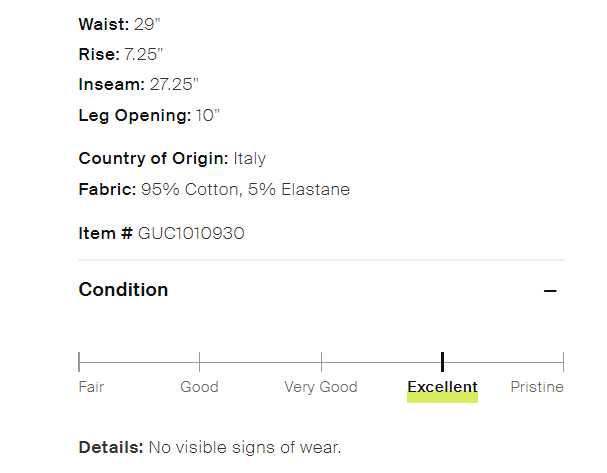Click the Very Good tick on the scale
Image resolution: width=607 pixels, height=473 pixels.
(321, 361)
